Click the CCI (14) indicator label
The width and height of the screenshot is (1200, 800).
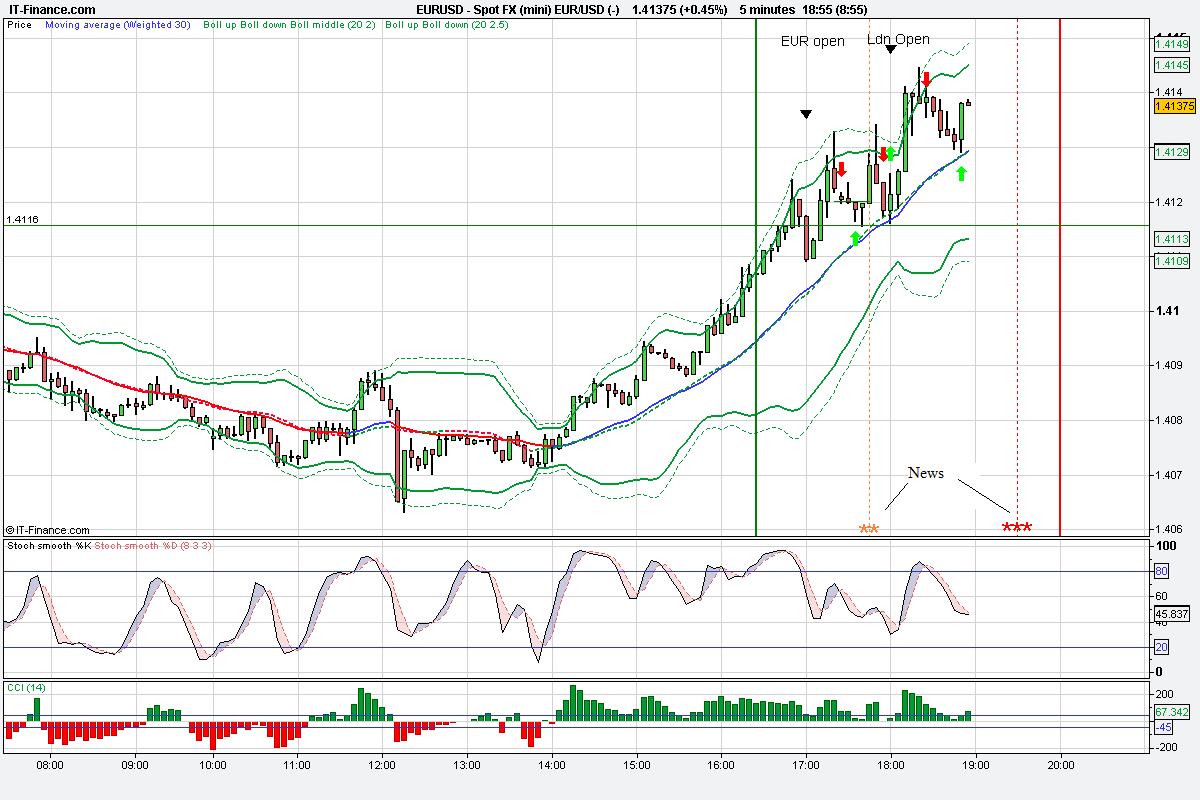26,688
